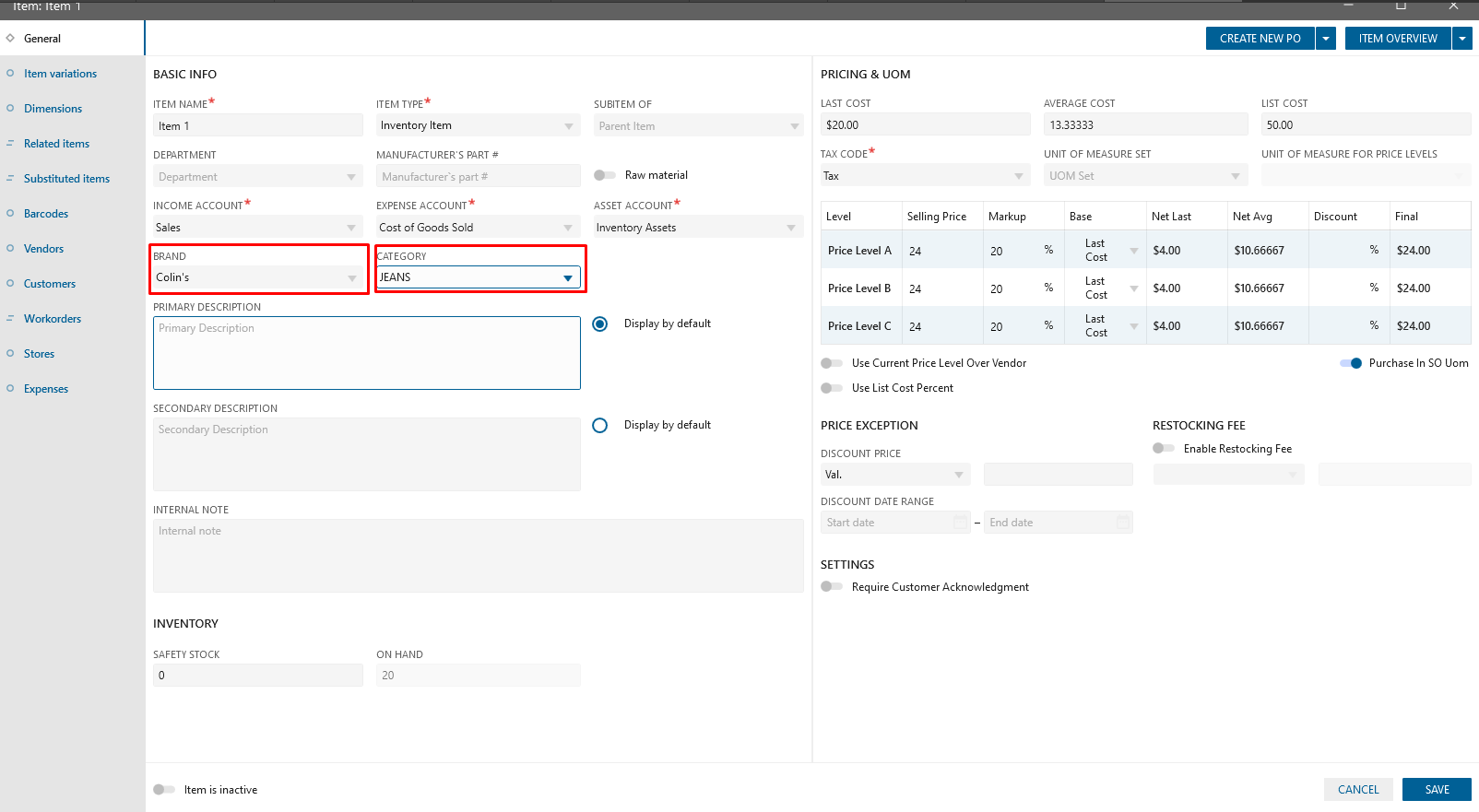Toggle the Raw material switch

605,175
